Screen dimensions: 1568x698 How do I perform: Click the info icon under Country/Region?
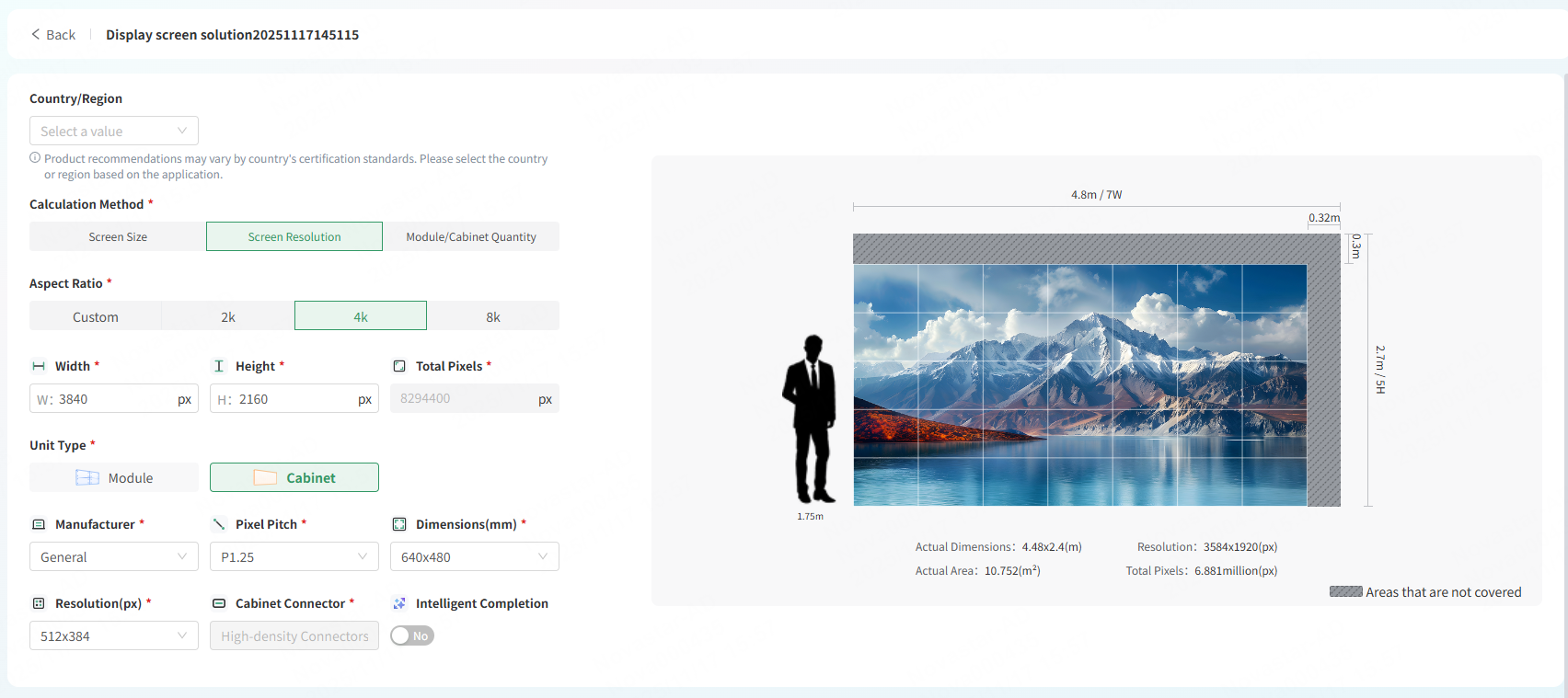point(35,158)
